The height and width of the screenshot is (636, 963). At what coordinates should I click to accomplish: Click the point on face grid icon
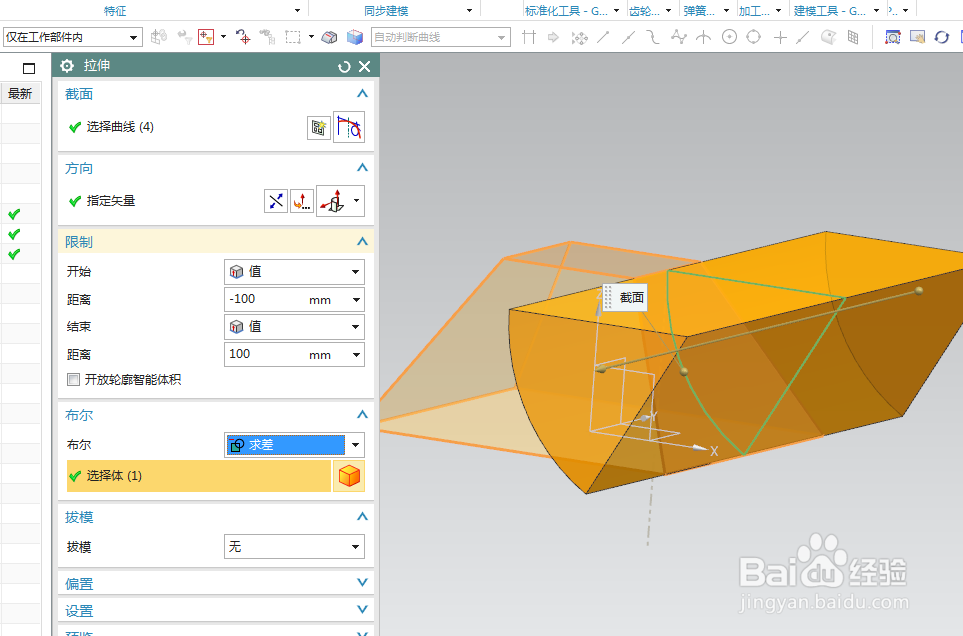coord(852,37)
